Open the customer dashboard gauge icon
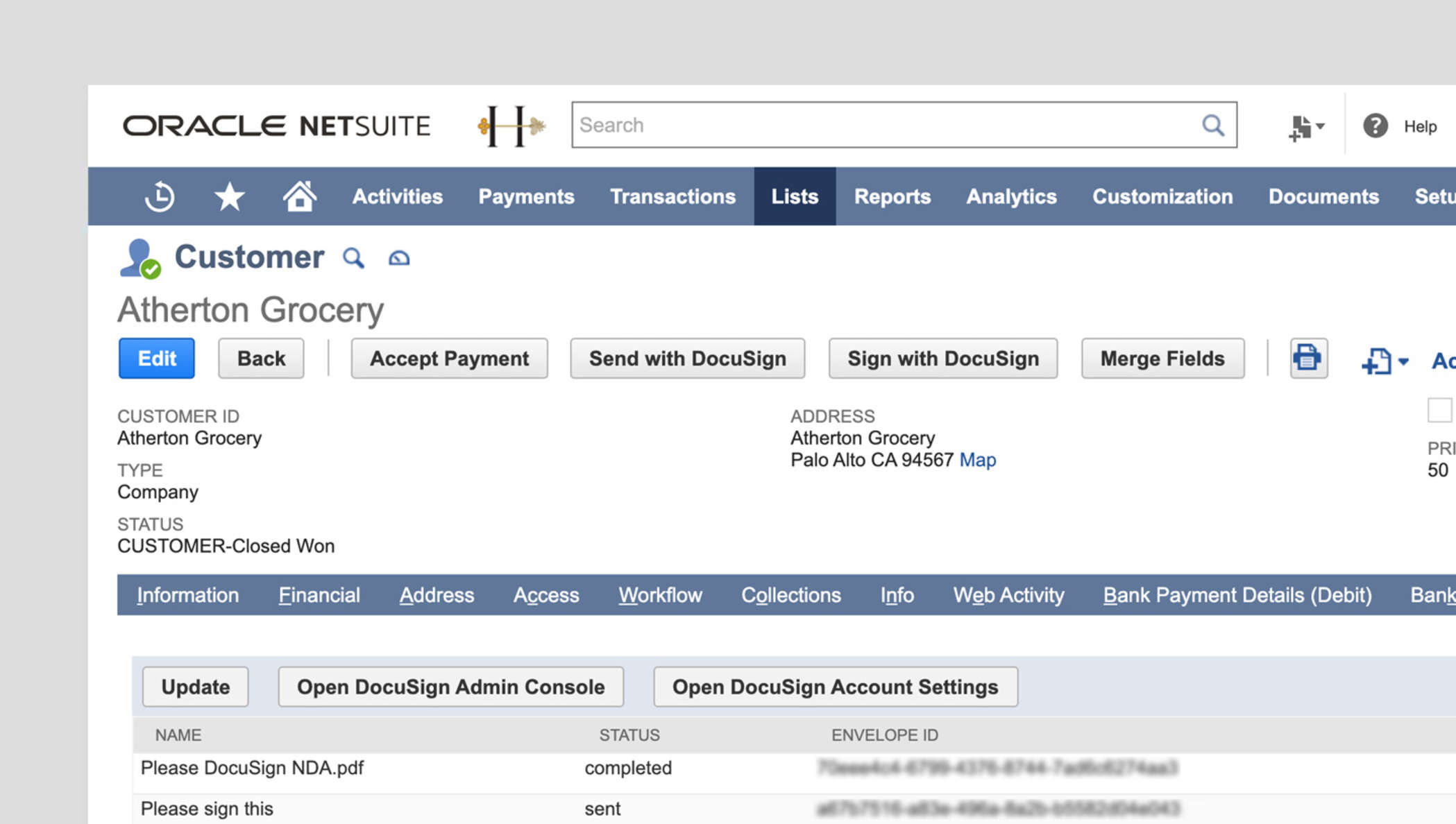Viewport: 1456px width, 824px height. pyautogui.click(x=399, y=258)
